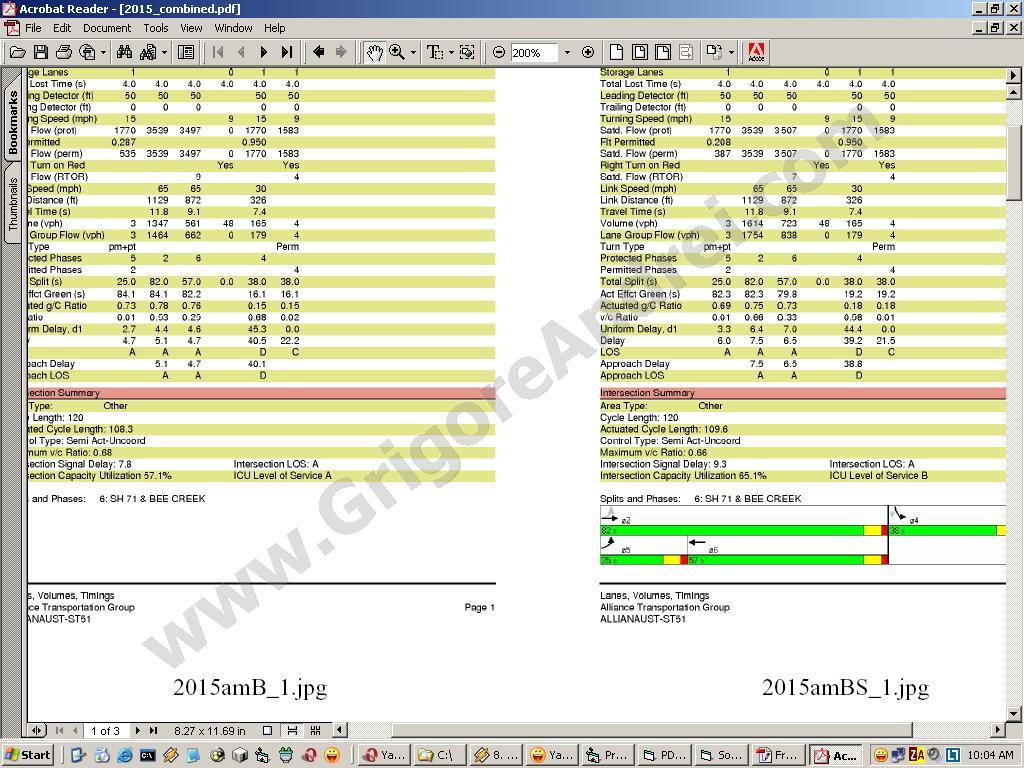The image size is (1024, 768).
Task: Toggle the navigation pane from toolbar
Action: tap(186, 52)
